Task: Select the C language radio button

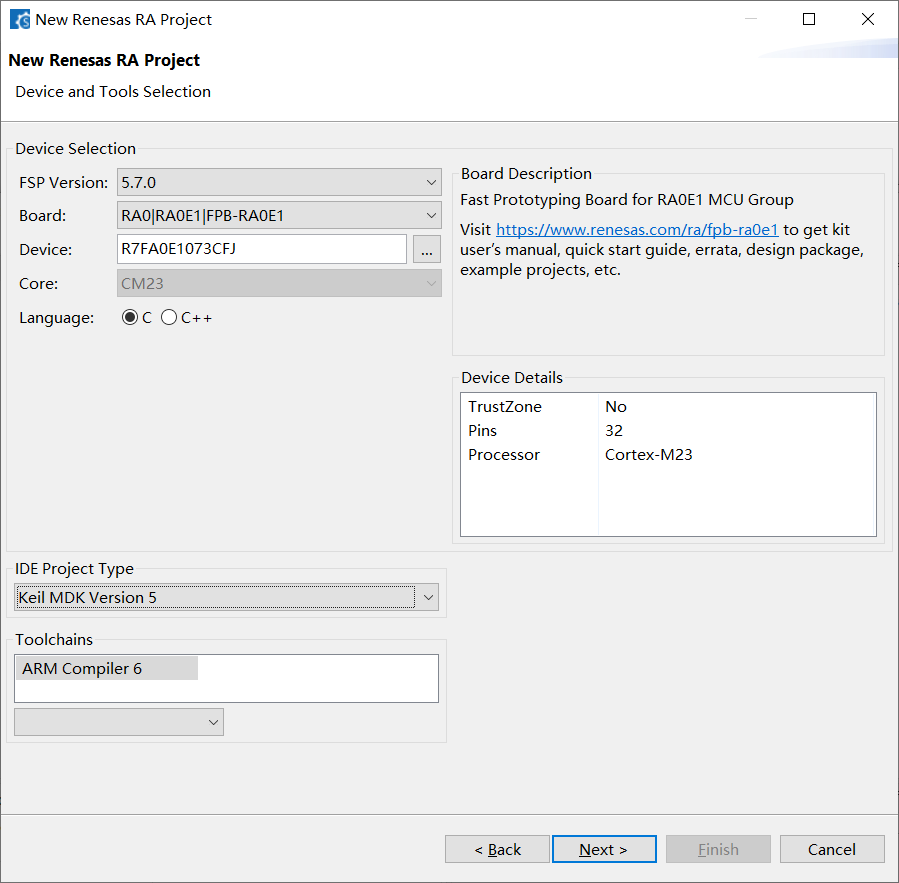Action: (130, 318)
